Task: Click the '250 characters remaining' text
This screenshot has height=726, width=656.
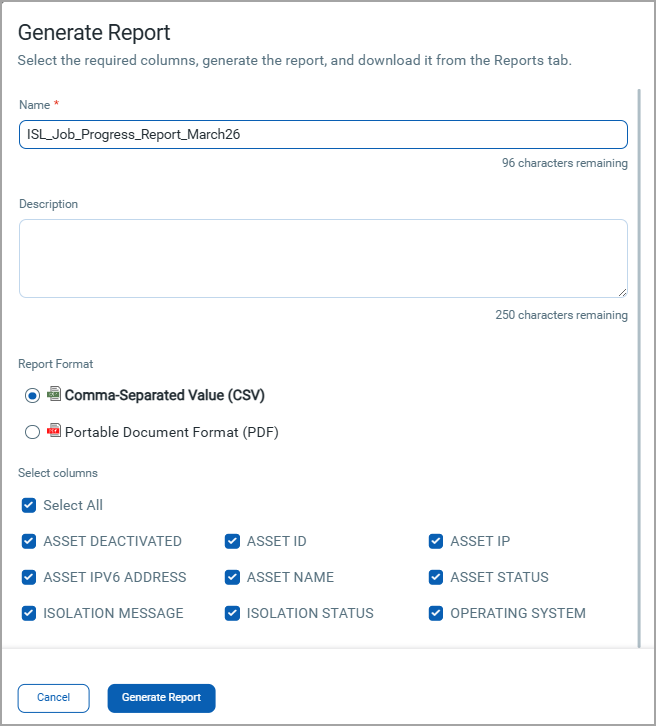Action: (562, 315)
